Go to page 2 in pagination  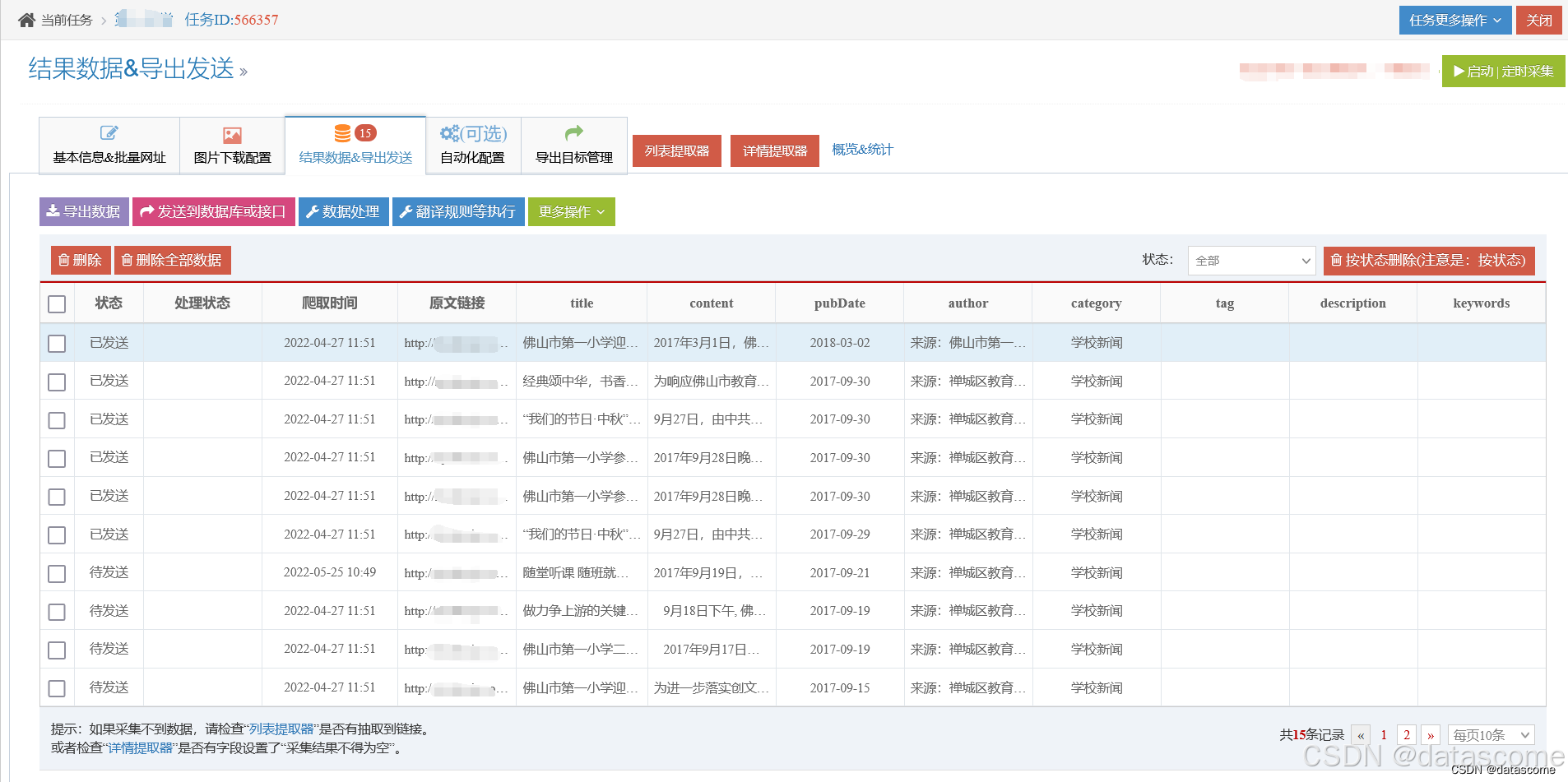pos(1407,735)
